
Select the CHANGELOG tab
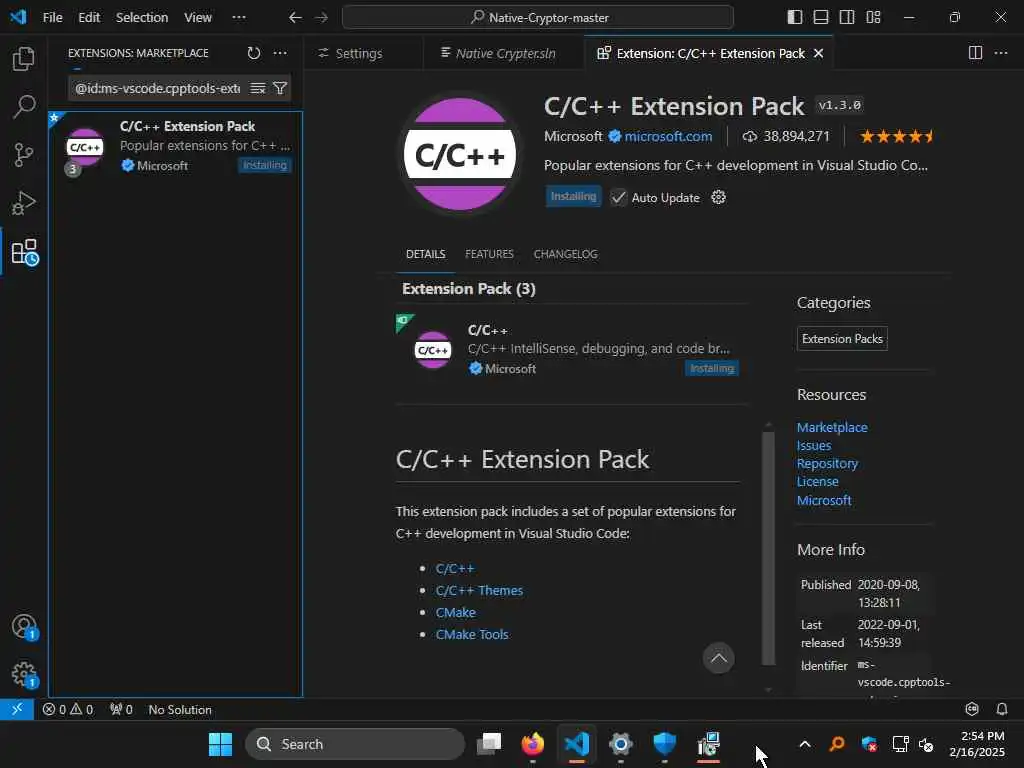pos(566,254)
